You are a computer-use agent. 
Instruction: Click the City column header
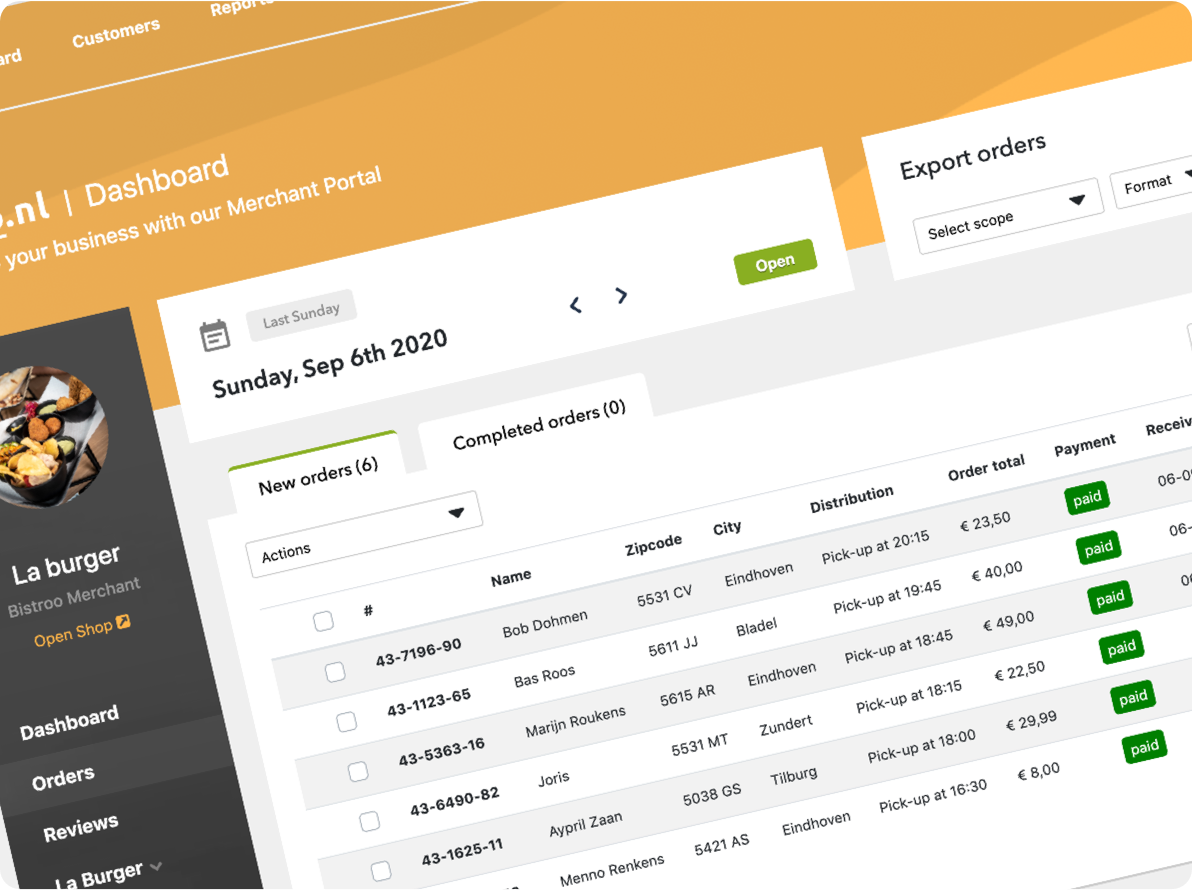(x=727, y=528)
